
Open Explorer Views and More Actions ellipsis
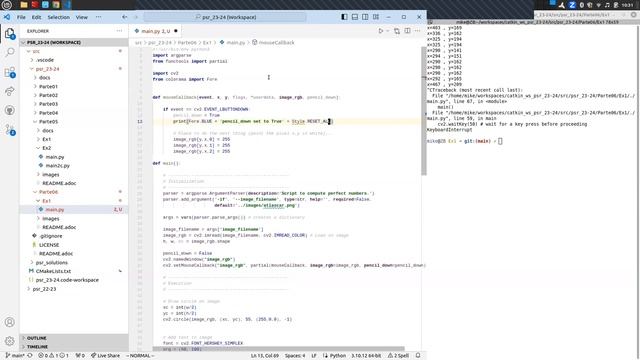119,31
